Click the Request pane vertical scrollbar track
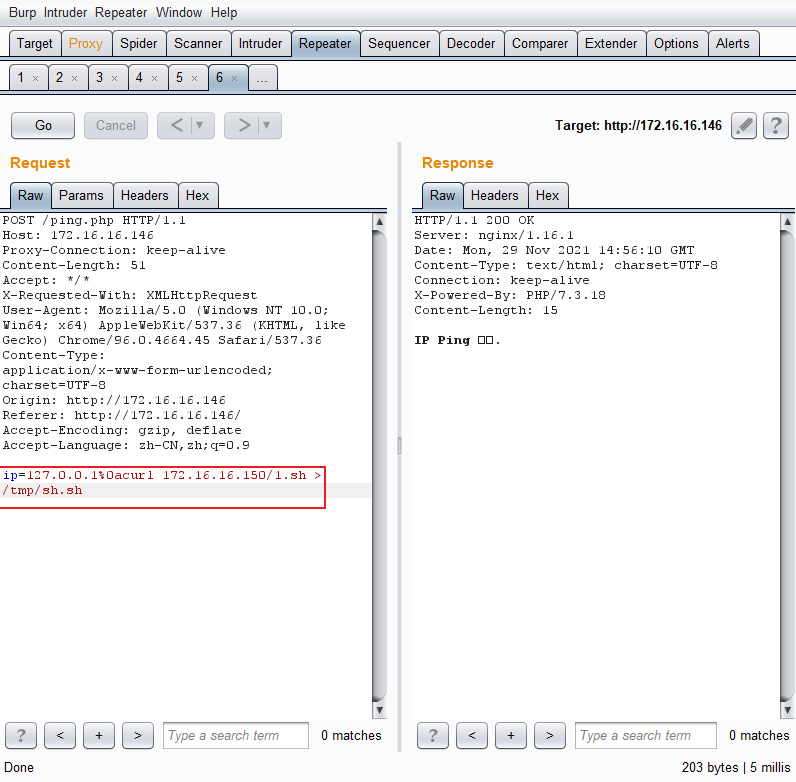 coord(379,466)
